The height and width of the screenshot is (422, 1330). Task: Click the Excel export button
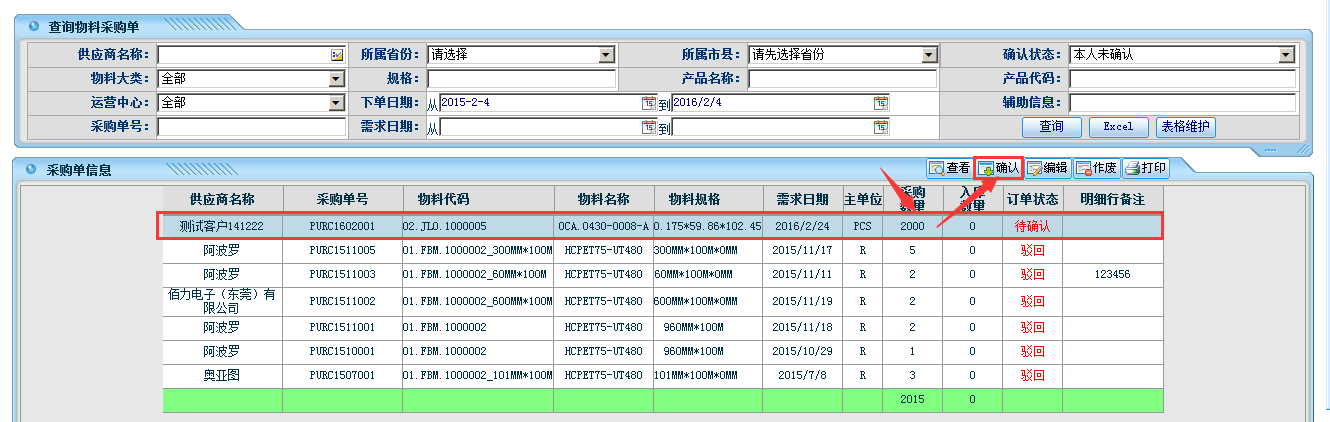pyautogui.click(x=1117, y=127)
